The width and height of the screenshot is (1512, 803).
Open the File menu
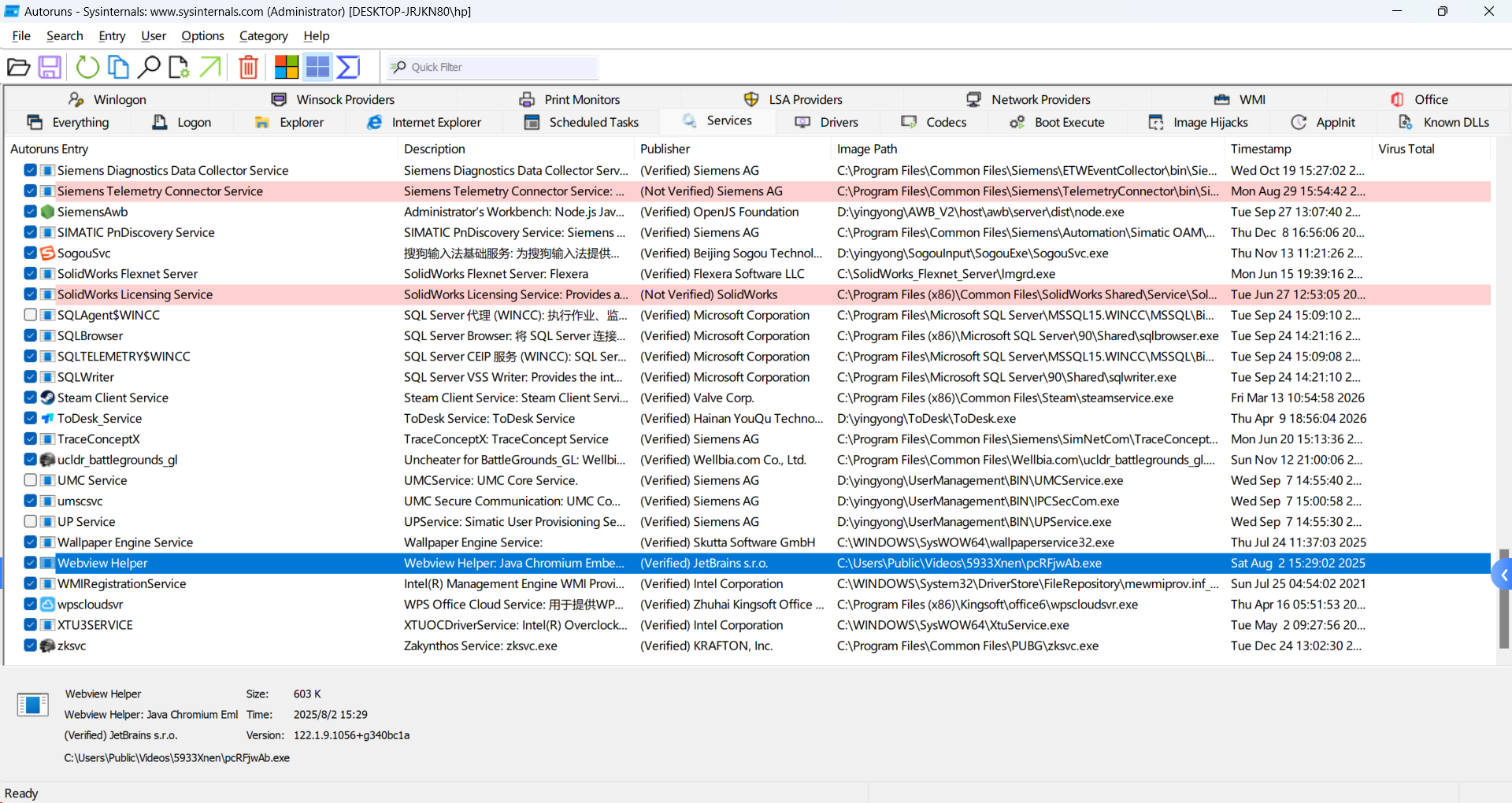point(21,35)
